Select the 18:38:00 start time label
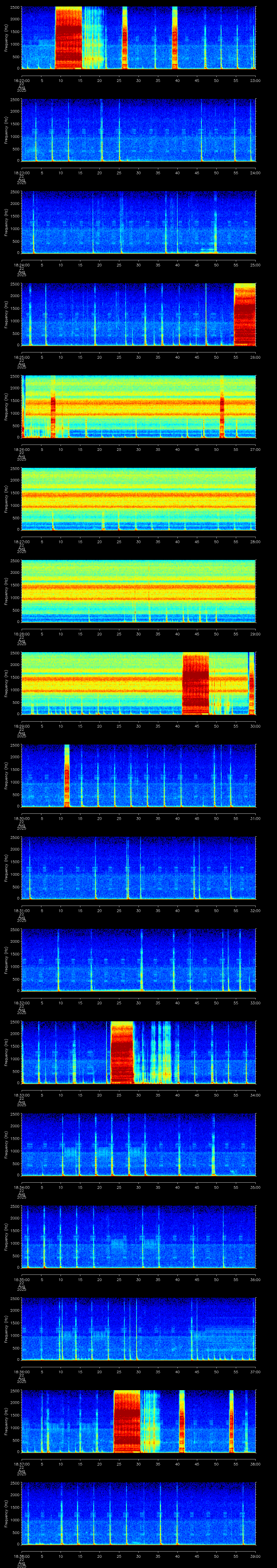277x1568 pixels. click(21, 1556)
